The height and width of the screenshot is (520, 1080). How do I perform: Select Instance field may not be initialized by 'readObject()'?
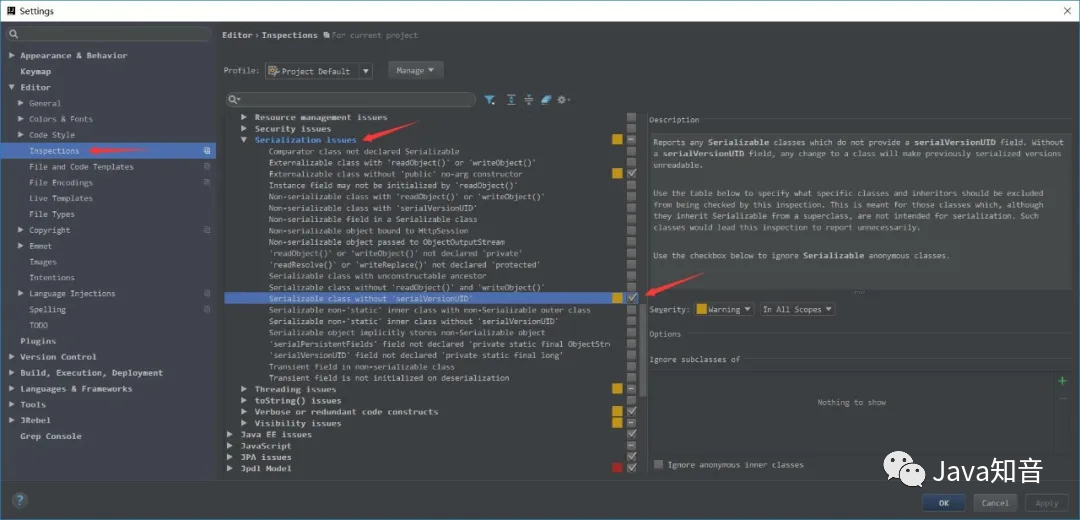coord(393,185)
